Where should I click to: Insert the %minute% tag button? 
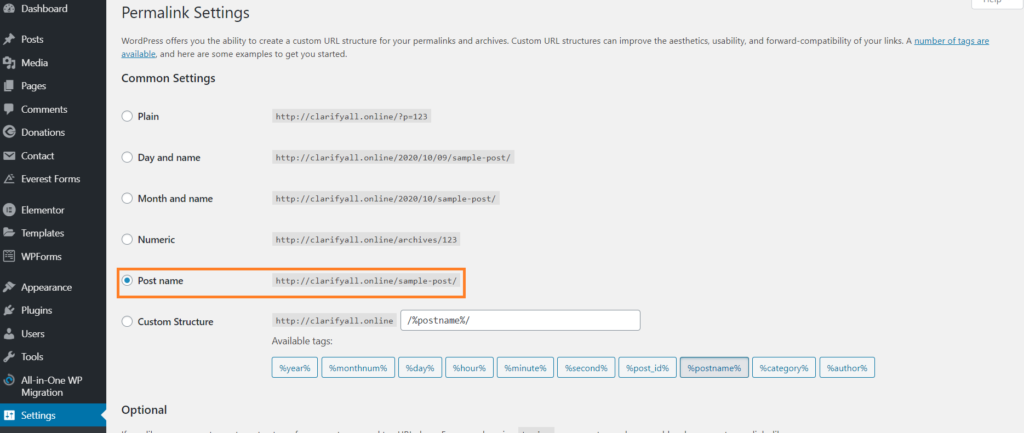click(525, 368)
